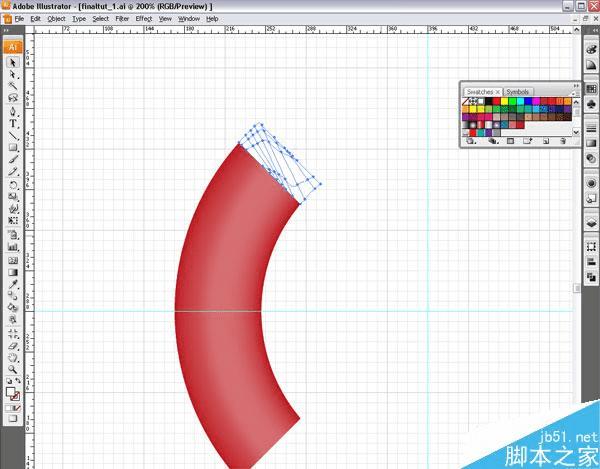Open the Show Swatch Kinds menu
Screen dimensions: 600x469
coord(492,141)
